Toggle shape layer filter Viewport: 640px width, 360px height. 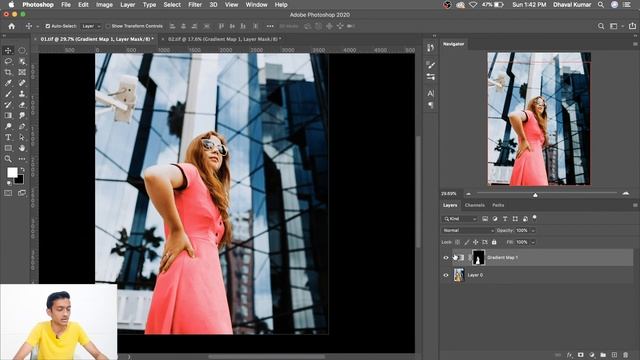point(515,219)
